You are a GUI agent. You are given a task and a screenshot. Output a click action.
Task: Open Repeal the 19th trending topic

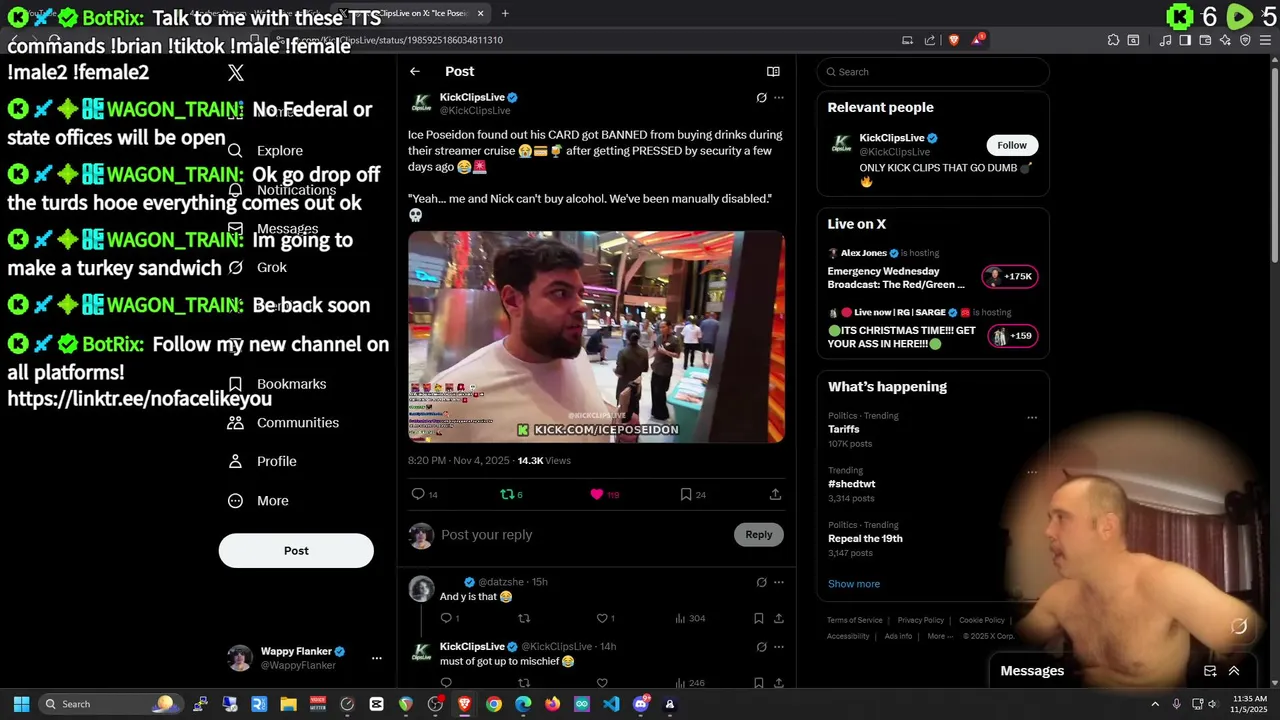tap(865, 539)
